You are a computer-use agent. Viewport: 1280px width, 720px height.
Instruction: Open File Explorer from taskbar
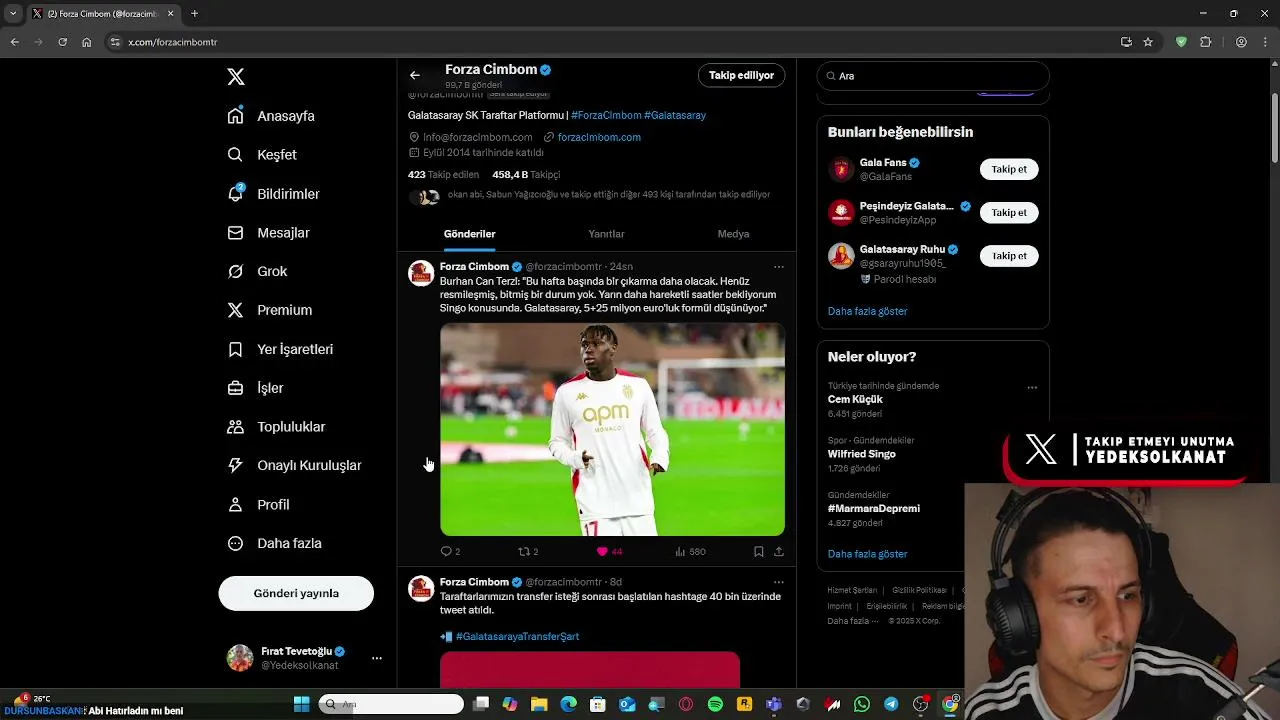[x=539, y=704]
